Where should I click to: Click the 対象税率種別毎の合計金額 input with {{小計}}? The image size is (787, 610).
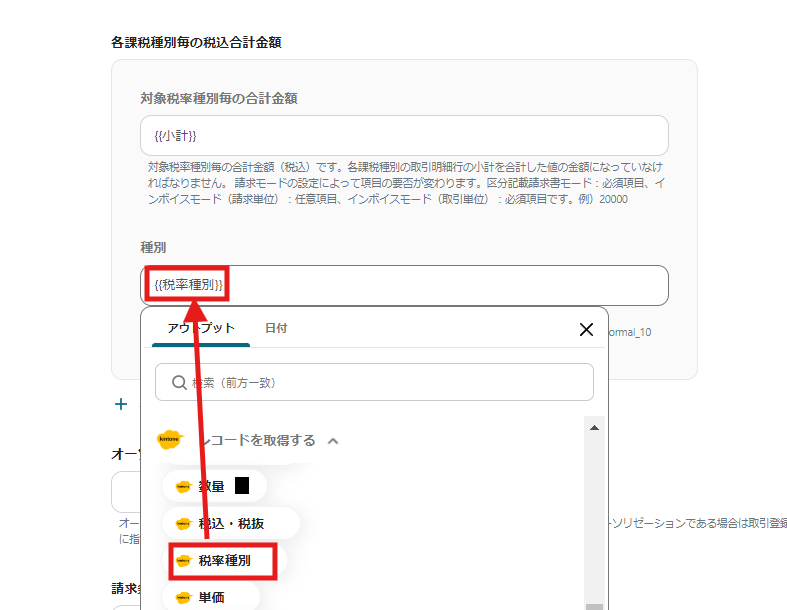[x=405, y=136]
